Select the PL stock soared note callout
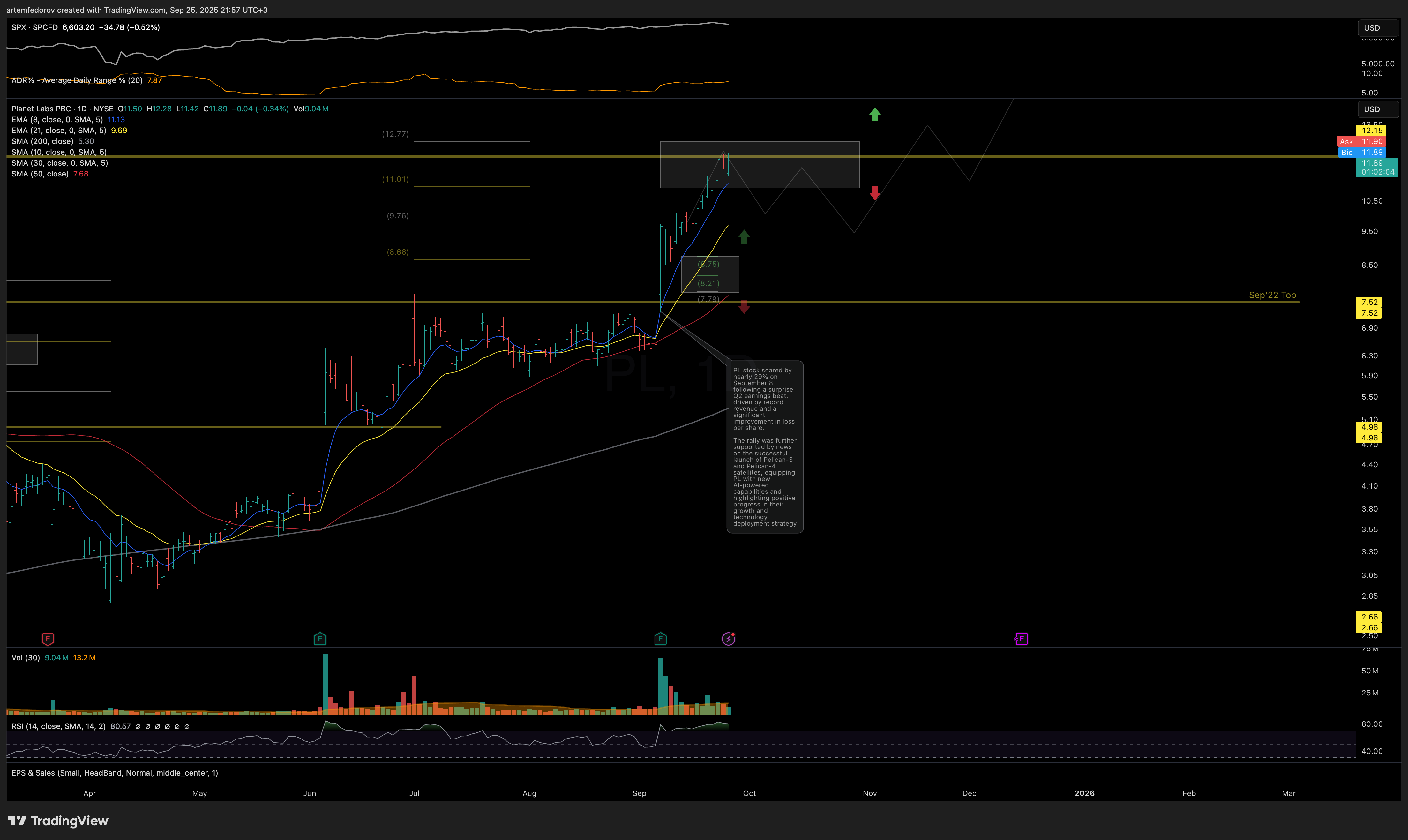This screenshot has width=1408, height=840. (x=765, y=446)
